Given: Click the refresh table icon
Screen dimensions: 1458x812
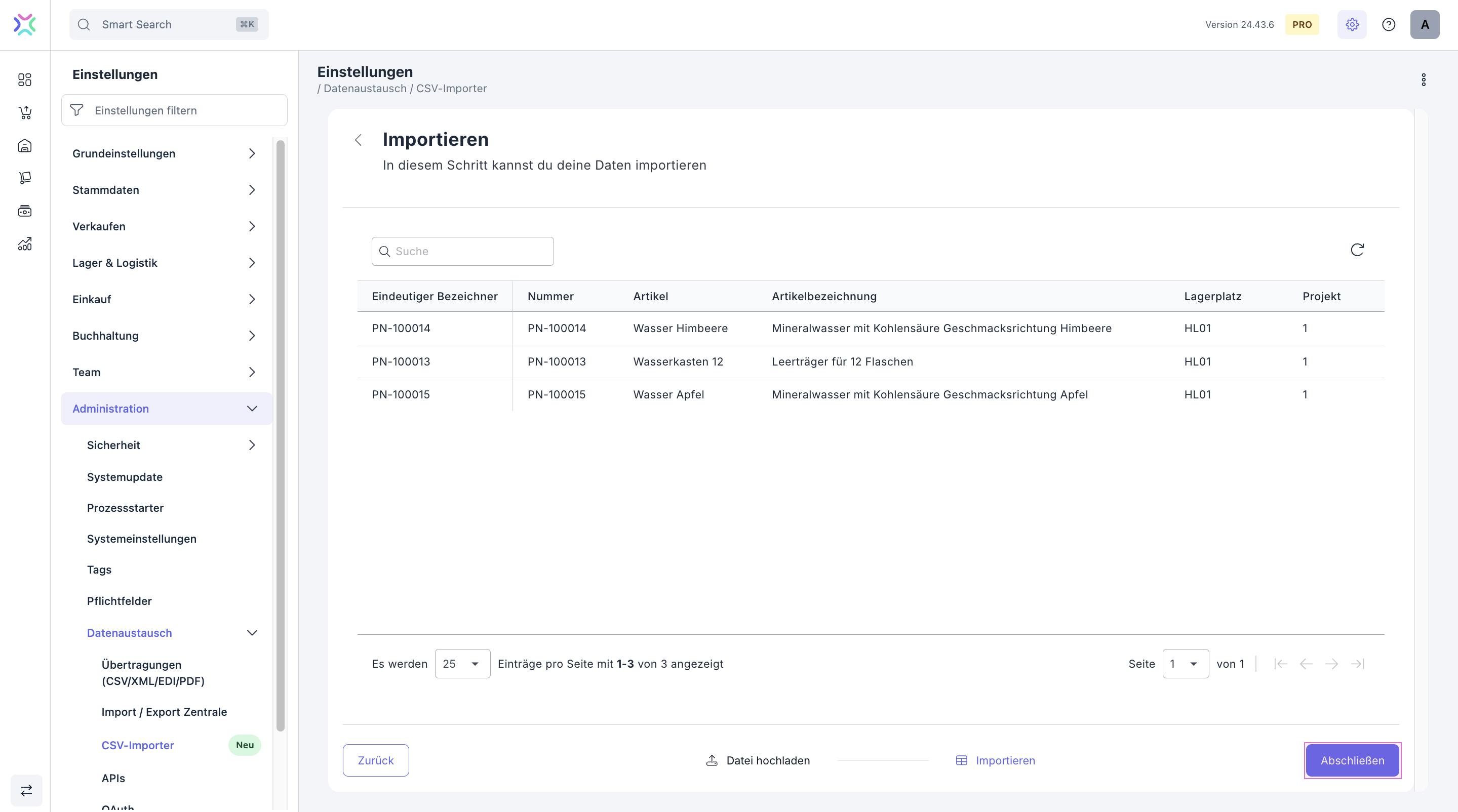Looking at the screenshot, I should coord(1357,250).
